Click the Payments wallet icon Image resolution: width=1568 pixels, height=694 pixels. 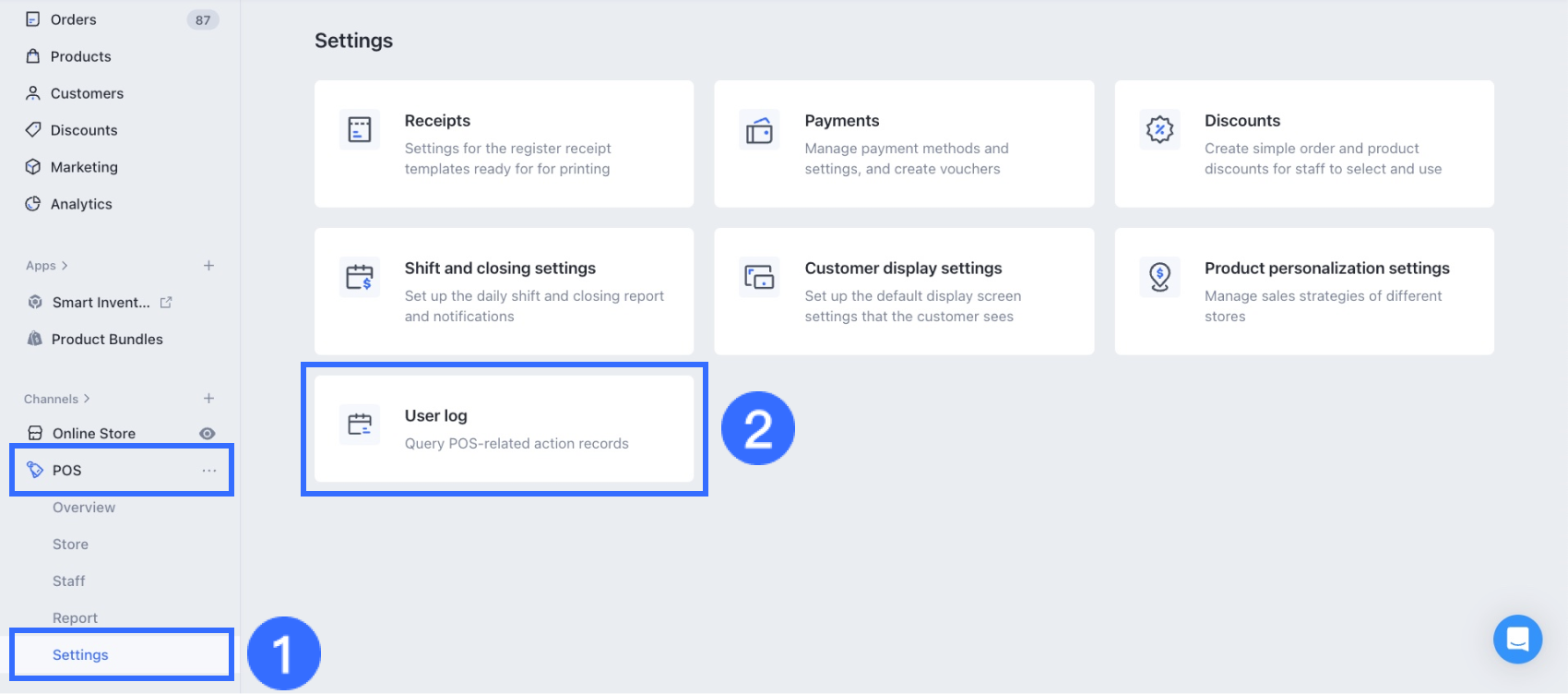pyautogui.click(x=759, y=130)
